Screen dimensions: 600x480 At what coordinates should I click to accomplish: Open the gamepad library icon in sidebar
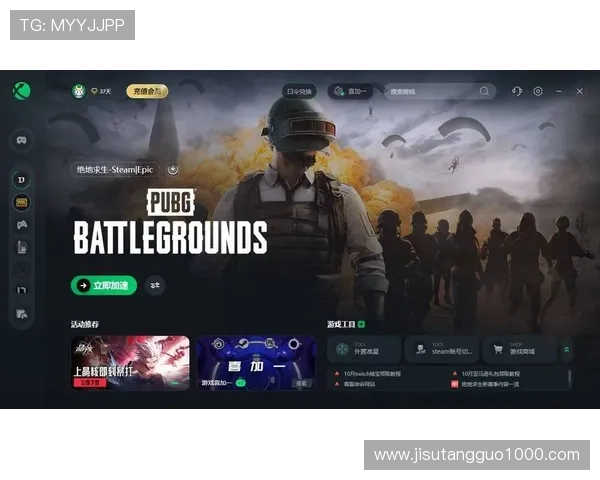[x=21, y=140]
